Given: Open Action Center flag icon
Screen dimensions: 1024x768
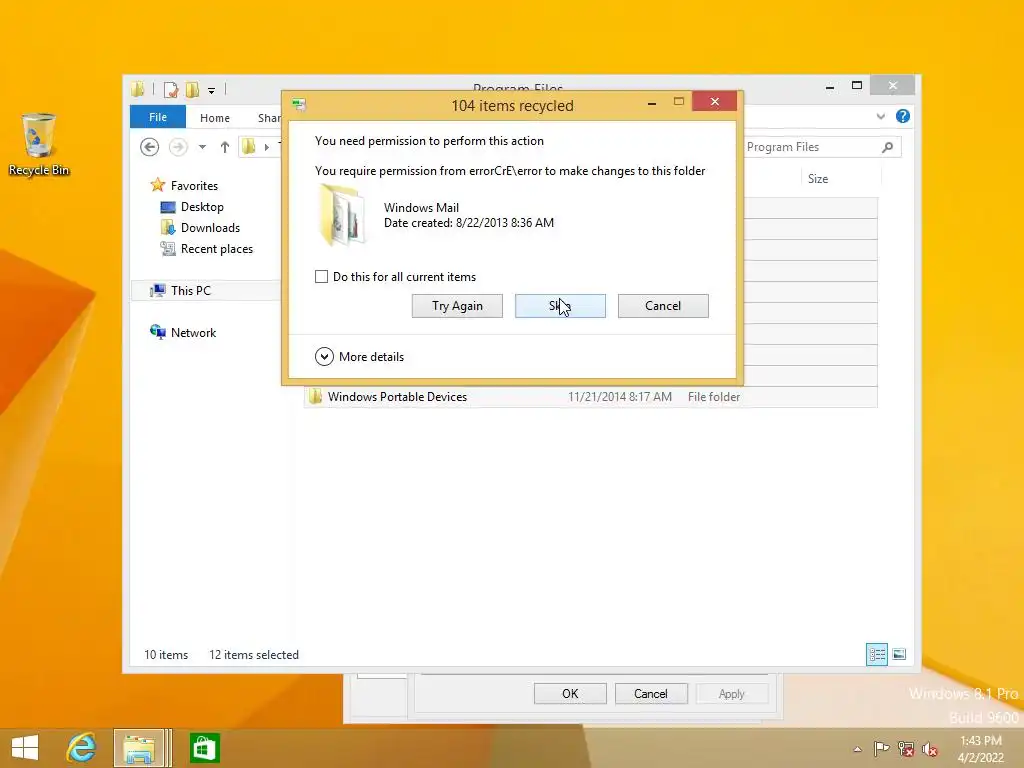Looking at the screenshot, I should 881,749.
